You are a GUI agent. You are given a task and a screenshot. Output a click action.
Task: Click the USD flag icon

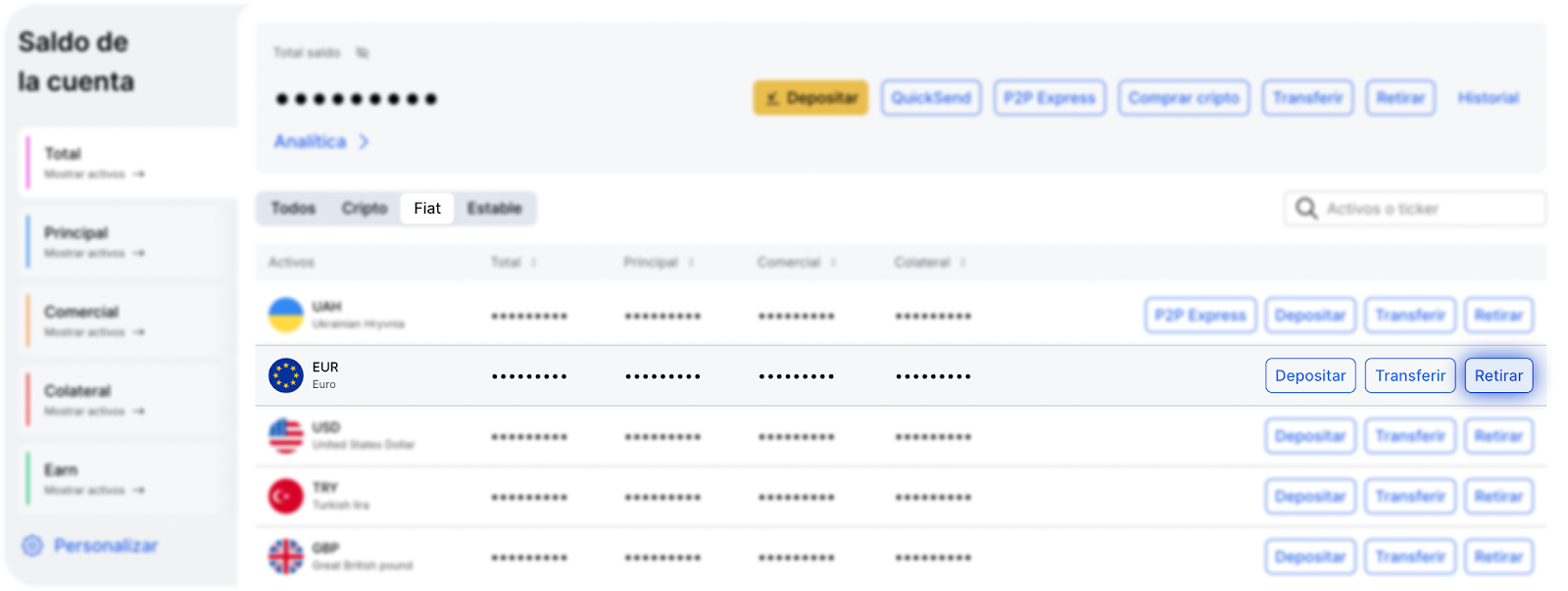[286, 436]
